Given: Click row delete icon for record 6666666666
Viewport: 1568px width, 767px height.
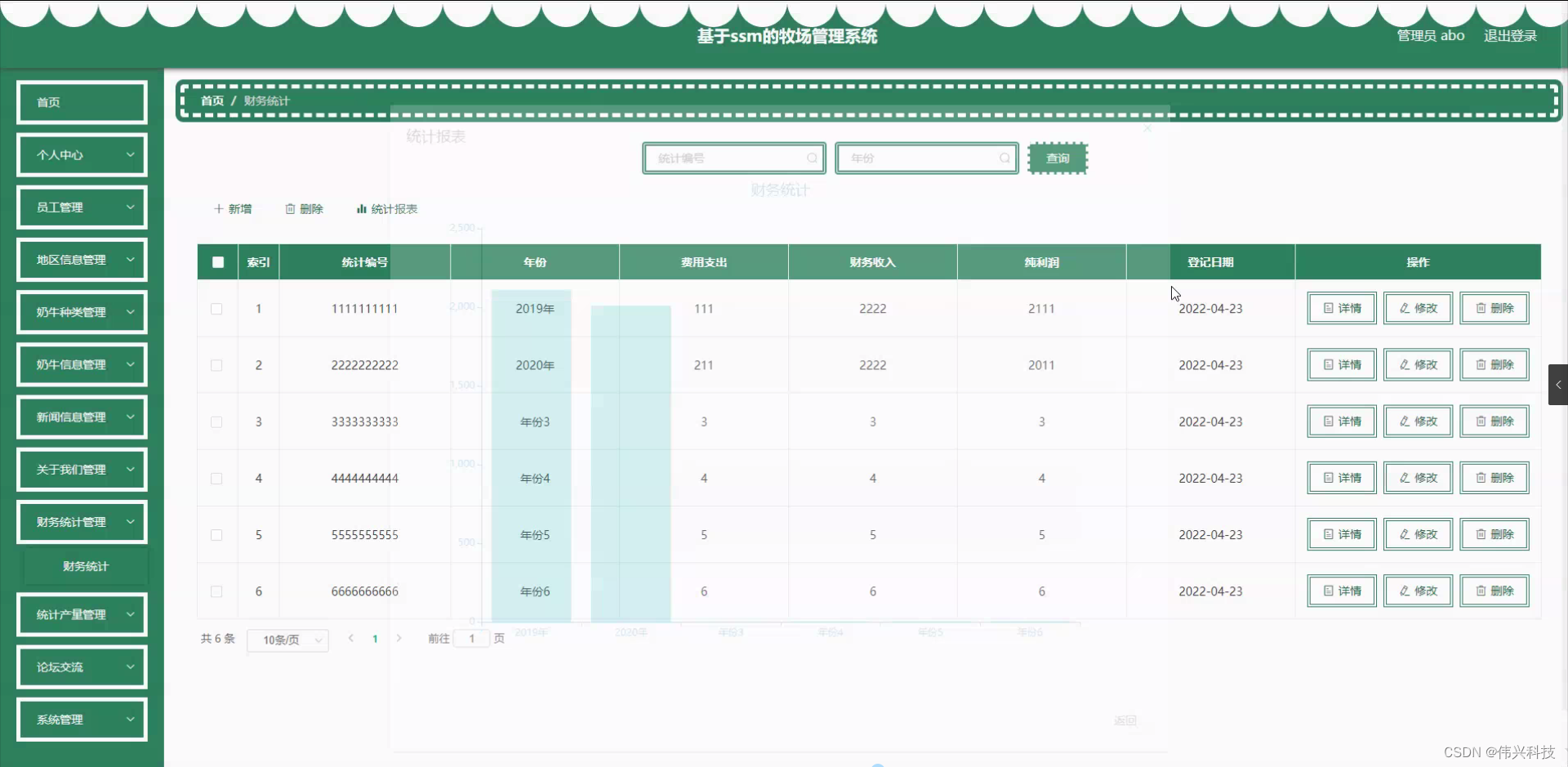Looking at the screenshot, I should pyautogui.click(x=1481, y=591).
